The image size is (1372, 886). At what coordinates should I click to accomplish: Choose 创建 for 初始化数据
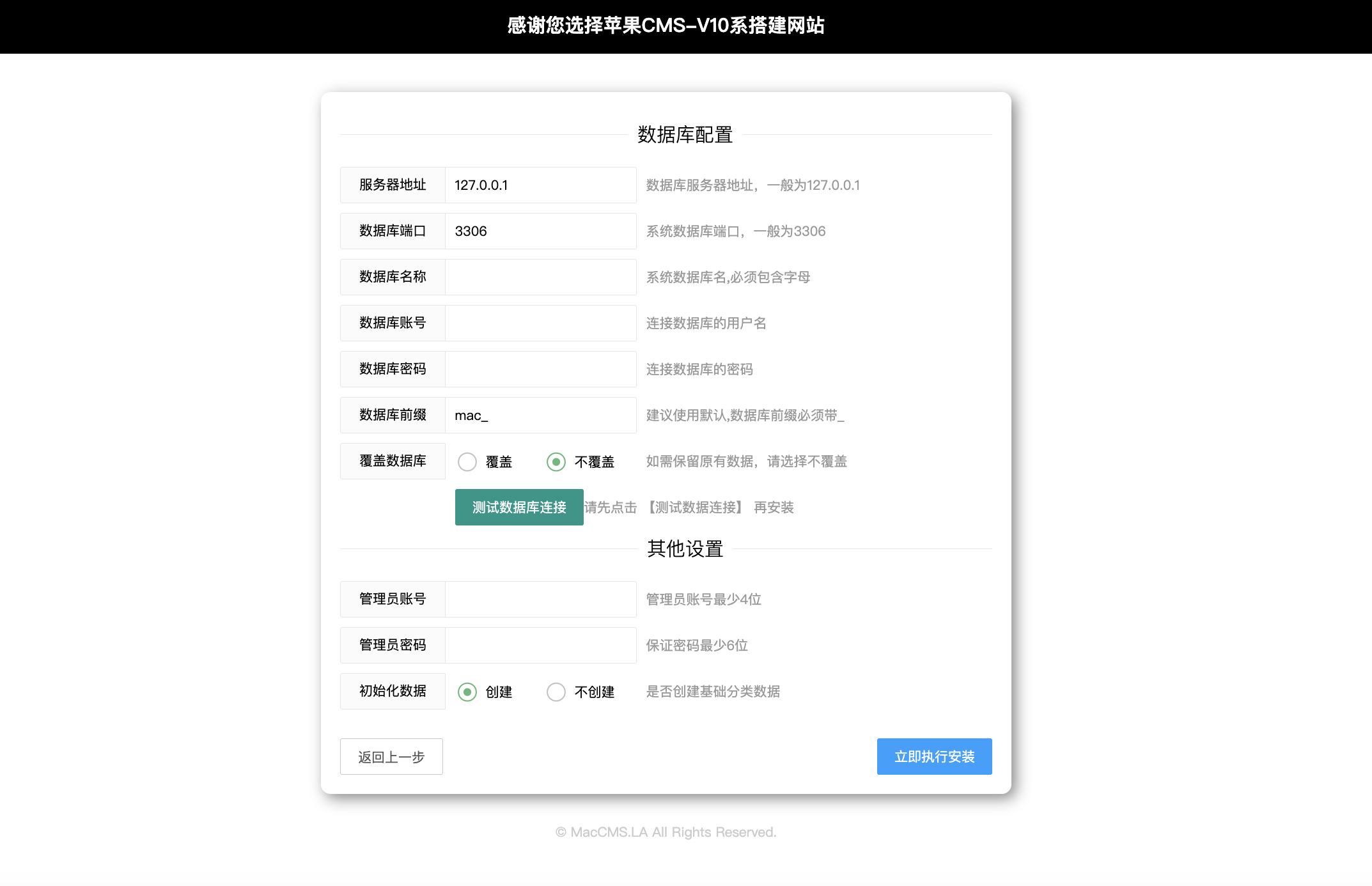tap(467, 692)
